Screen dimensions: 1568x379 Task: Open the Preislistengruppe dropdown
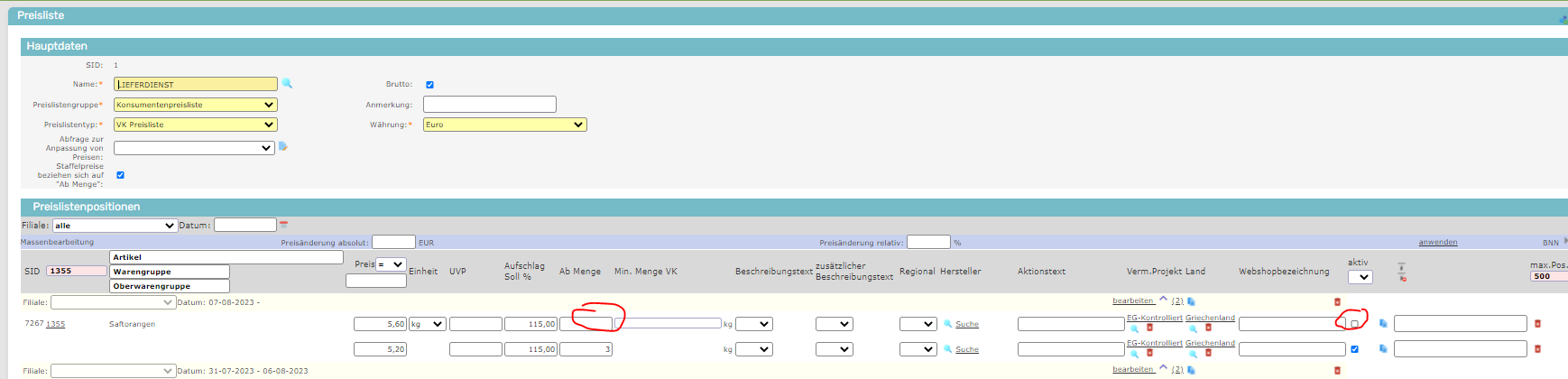click(x=195, y=105)
